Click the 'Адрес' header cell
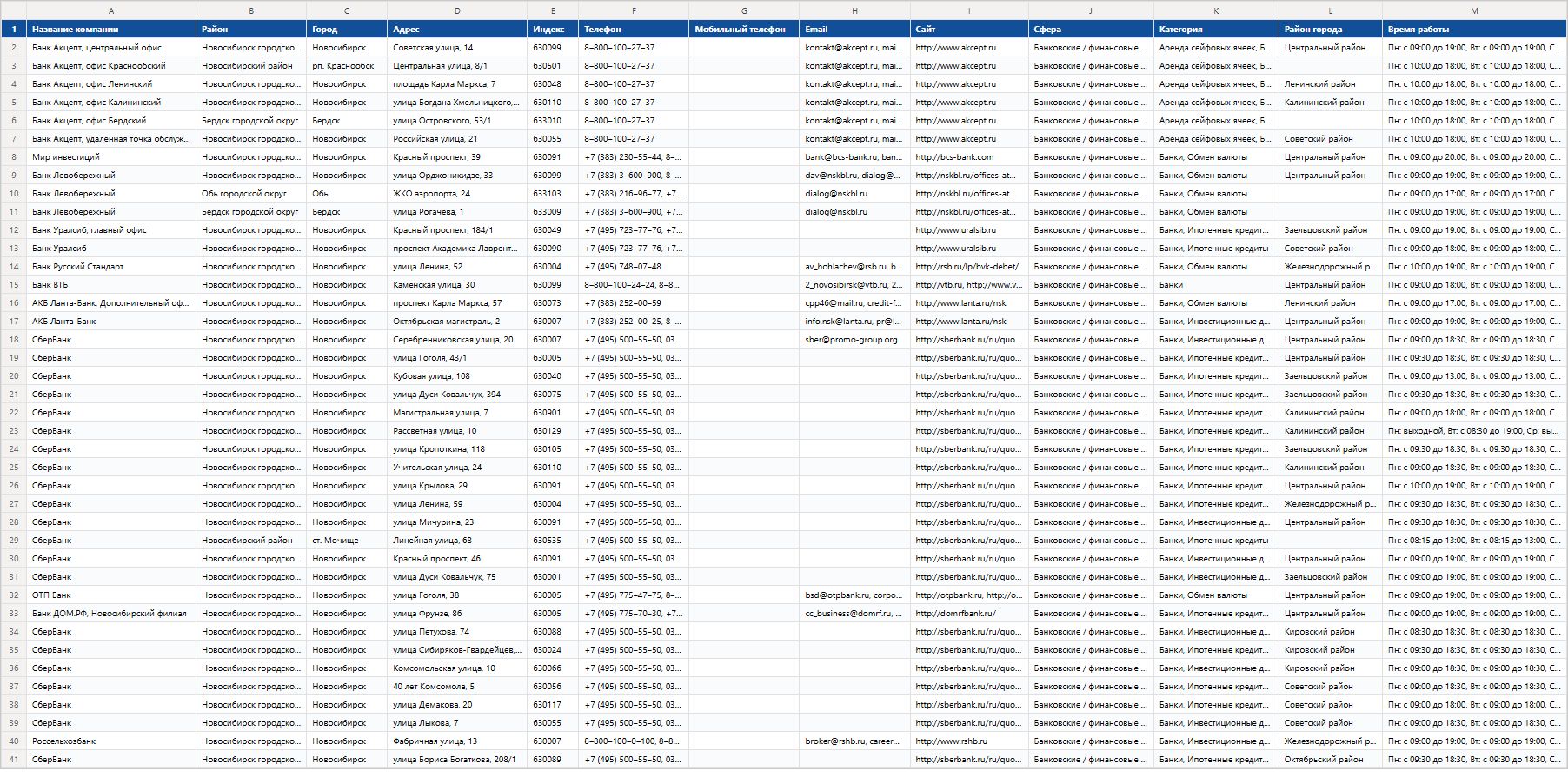Screen dimensions: 1568x784 [x=457, y=29]
